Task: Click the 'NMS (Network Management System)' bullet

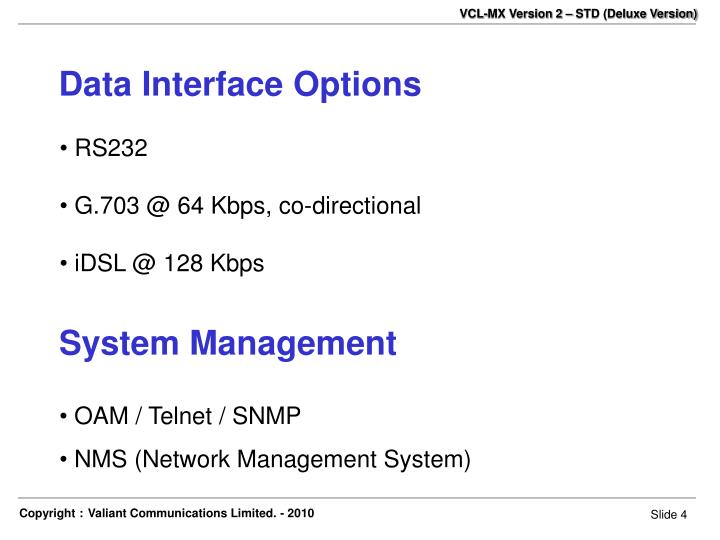Action: (x=273, y=459)
